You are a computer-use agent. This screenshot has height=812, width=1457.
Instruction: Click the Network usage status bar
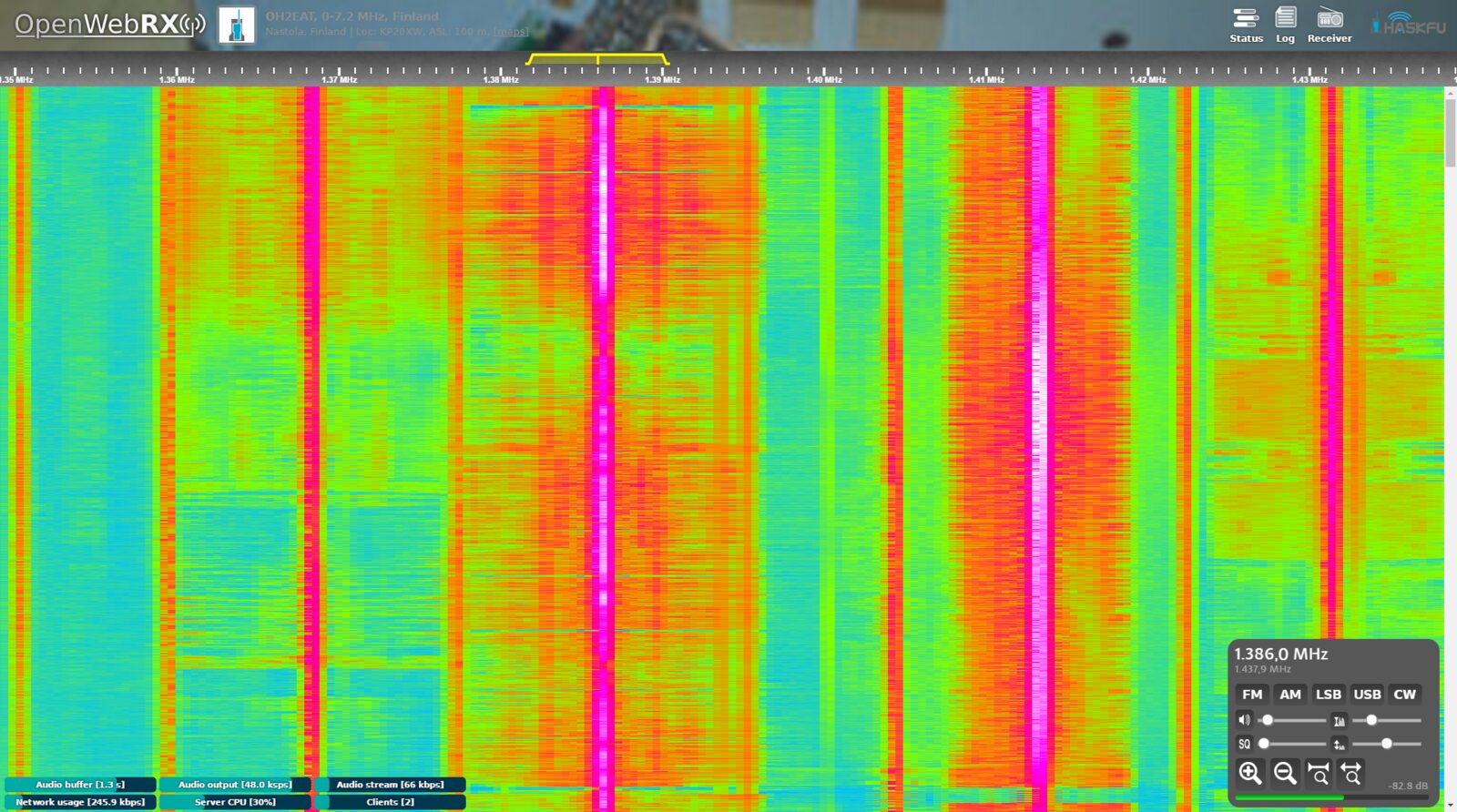(80, 802)
